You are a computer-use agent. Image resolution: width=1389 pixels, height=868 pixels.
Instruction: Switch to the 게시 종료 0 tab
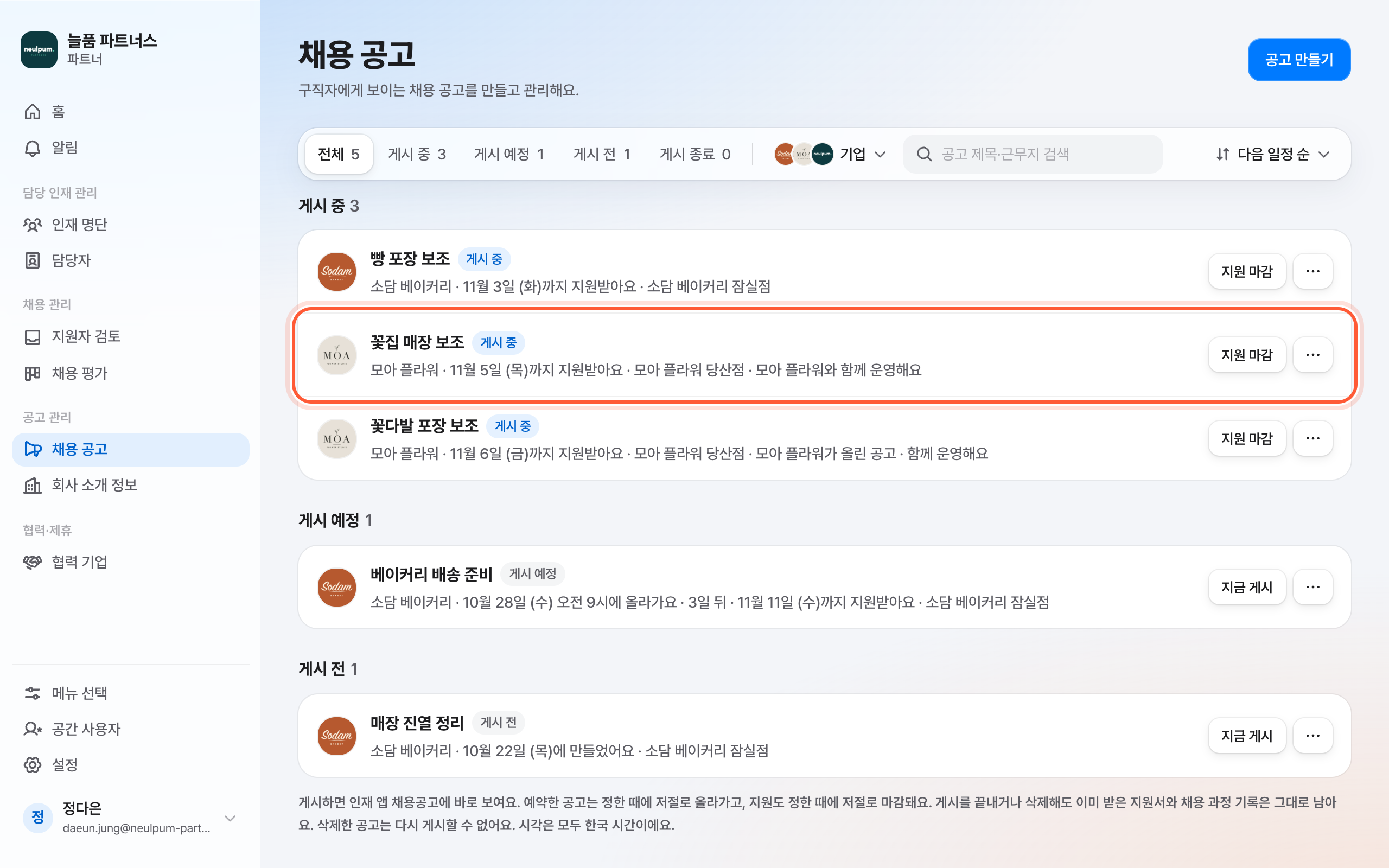(695, 154)
